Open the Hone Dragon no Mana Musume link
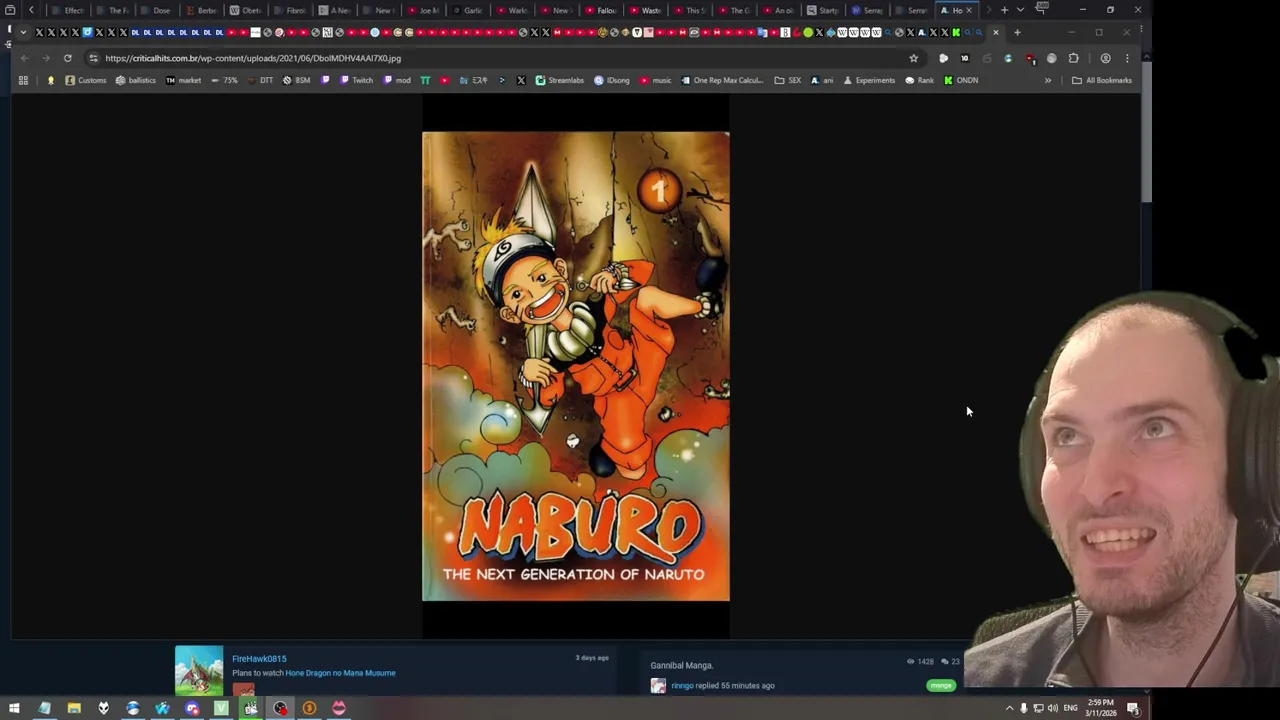The height and width of the screenshot is (720, 1280). (x=340, y=673)
